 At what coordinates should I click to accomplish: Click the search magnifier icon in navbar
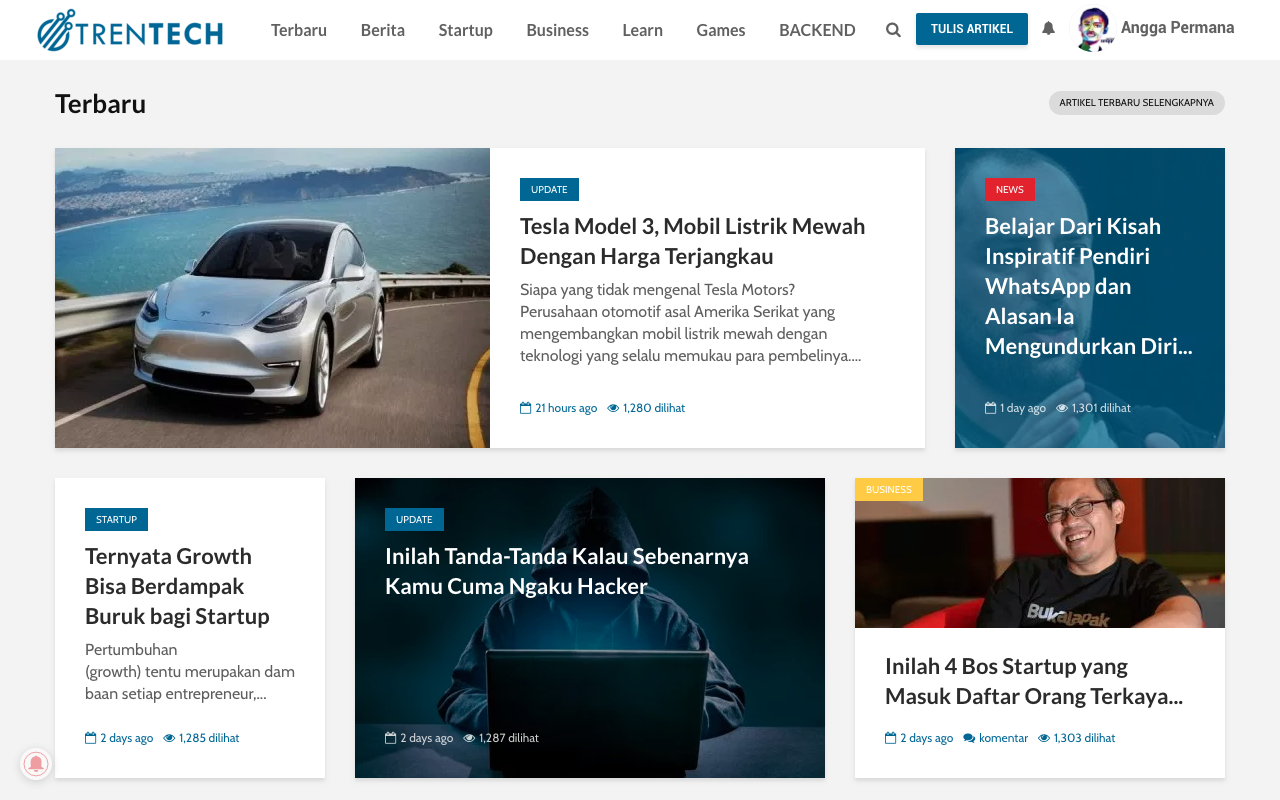tap(893, 30)
